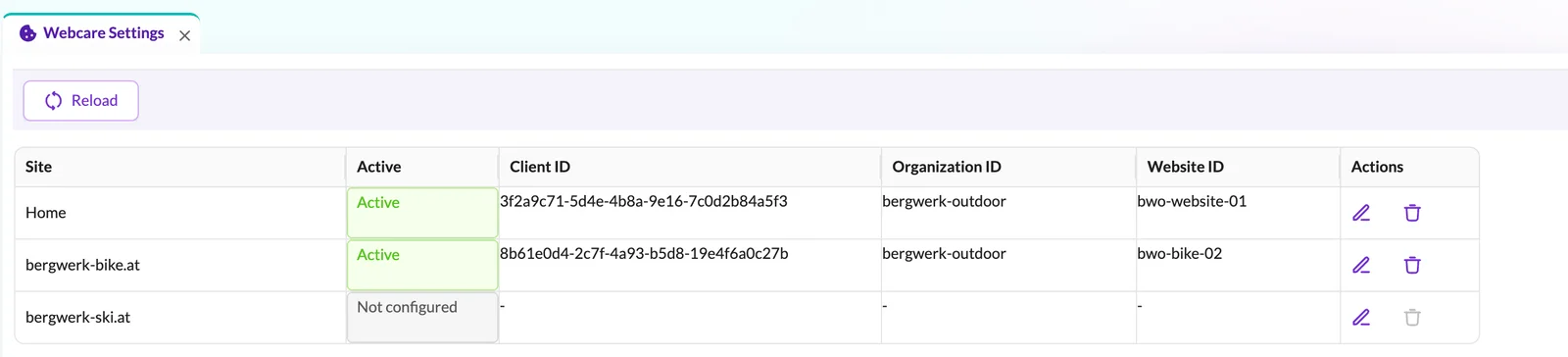Click website ID bwo-bike-02
Screen dimensions: 1568x357
click(x=1180, y=253)
